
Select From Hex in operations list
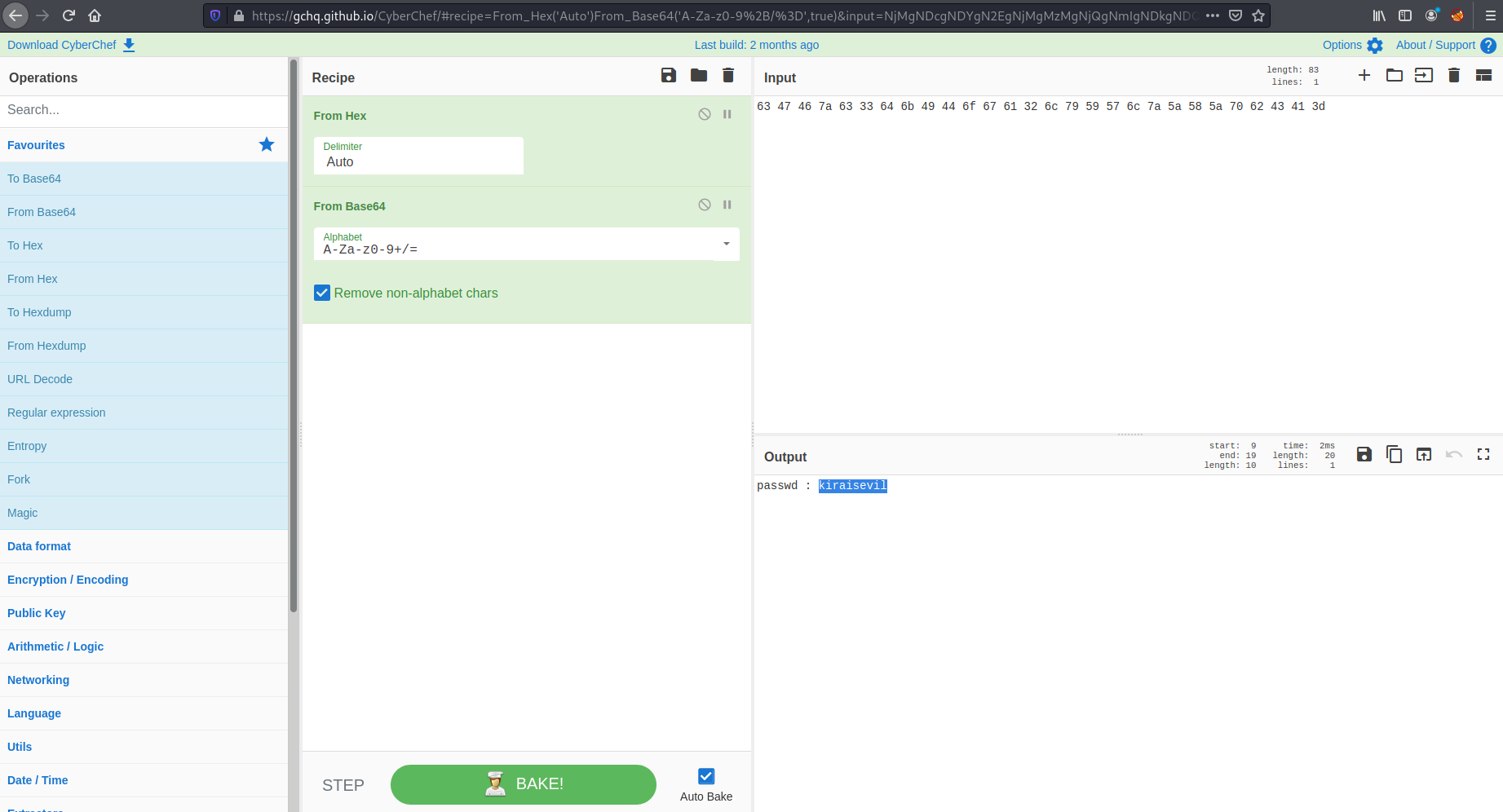[x=144, y=279]
